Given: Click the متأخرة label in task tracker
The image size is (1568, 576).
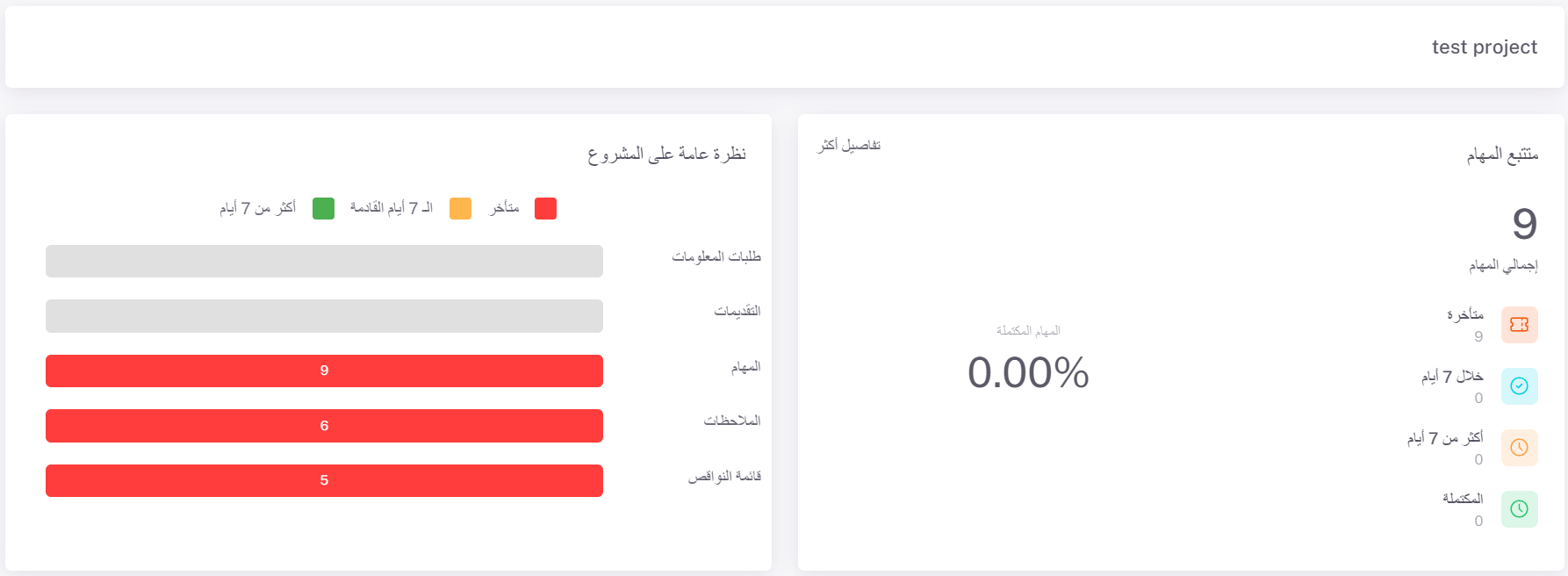Looking at the screenshot, I should [x=1464, y=314].
